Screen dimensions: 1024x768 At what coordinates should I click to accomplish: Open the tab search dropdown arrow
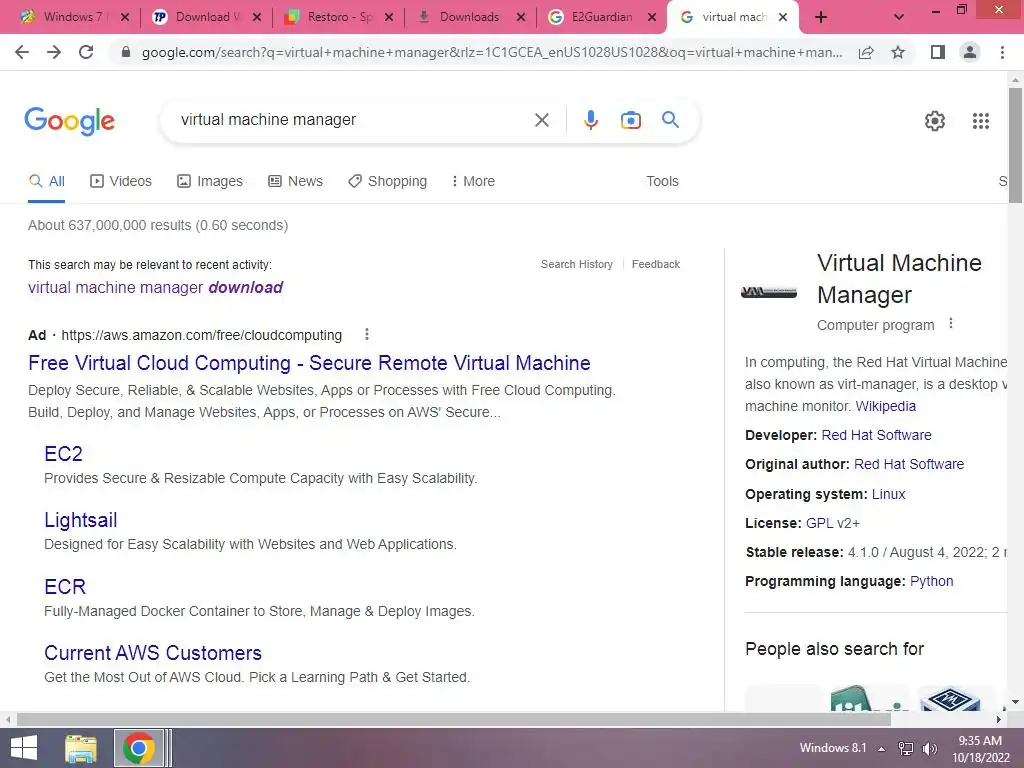click(x=899, y=18)
